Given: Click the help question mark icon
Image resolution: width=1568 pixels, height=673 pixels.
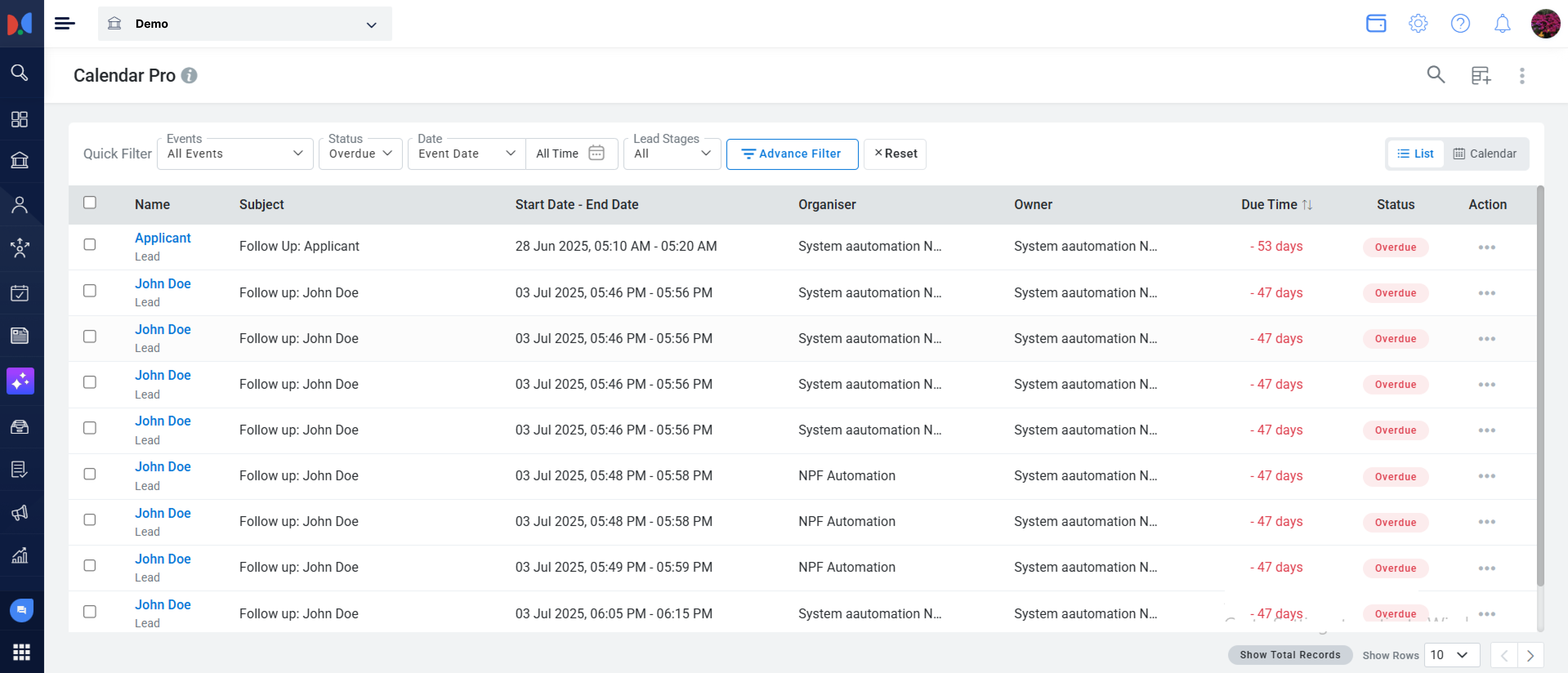Looking at the screenshot, I should [x=1460, y=24].
